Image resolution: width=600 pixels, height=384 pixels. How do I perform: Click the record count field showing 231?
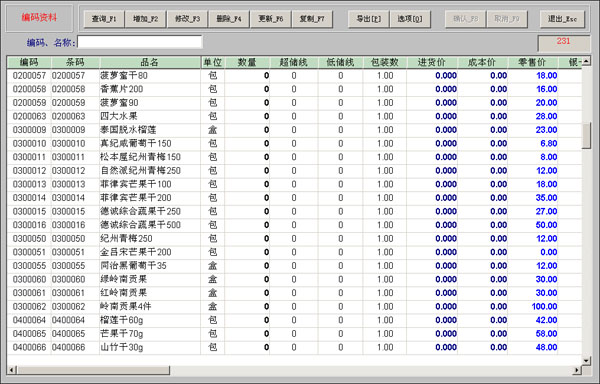564,43
